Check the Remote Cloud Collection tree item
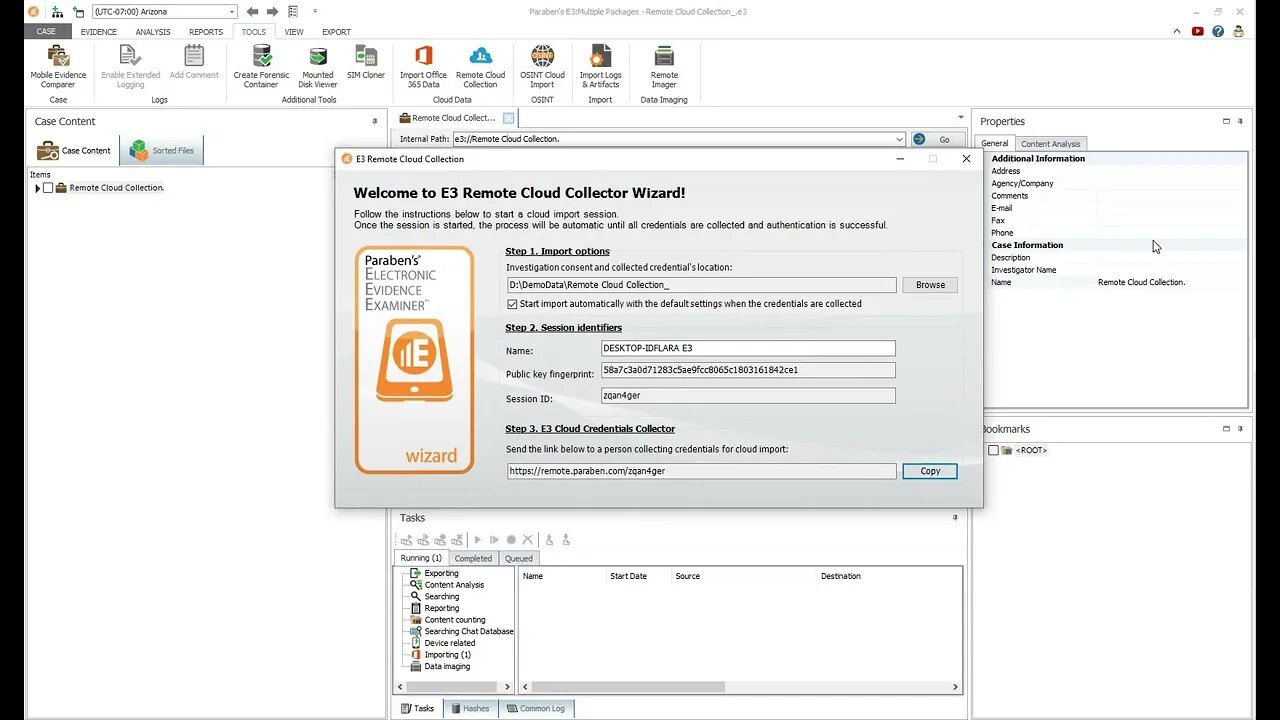 (x=48, y=188)
